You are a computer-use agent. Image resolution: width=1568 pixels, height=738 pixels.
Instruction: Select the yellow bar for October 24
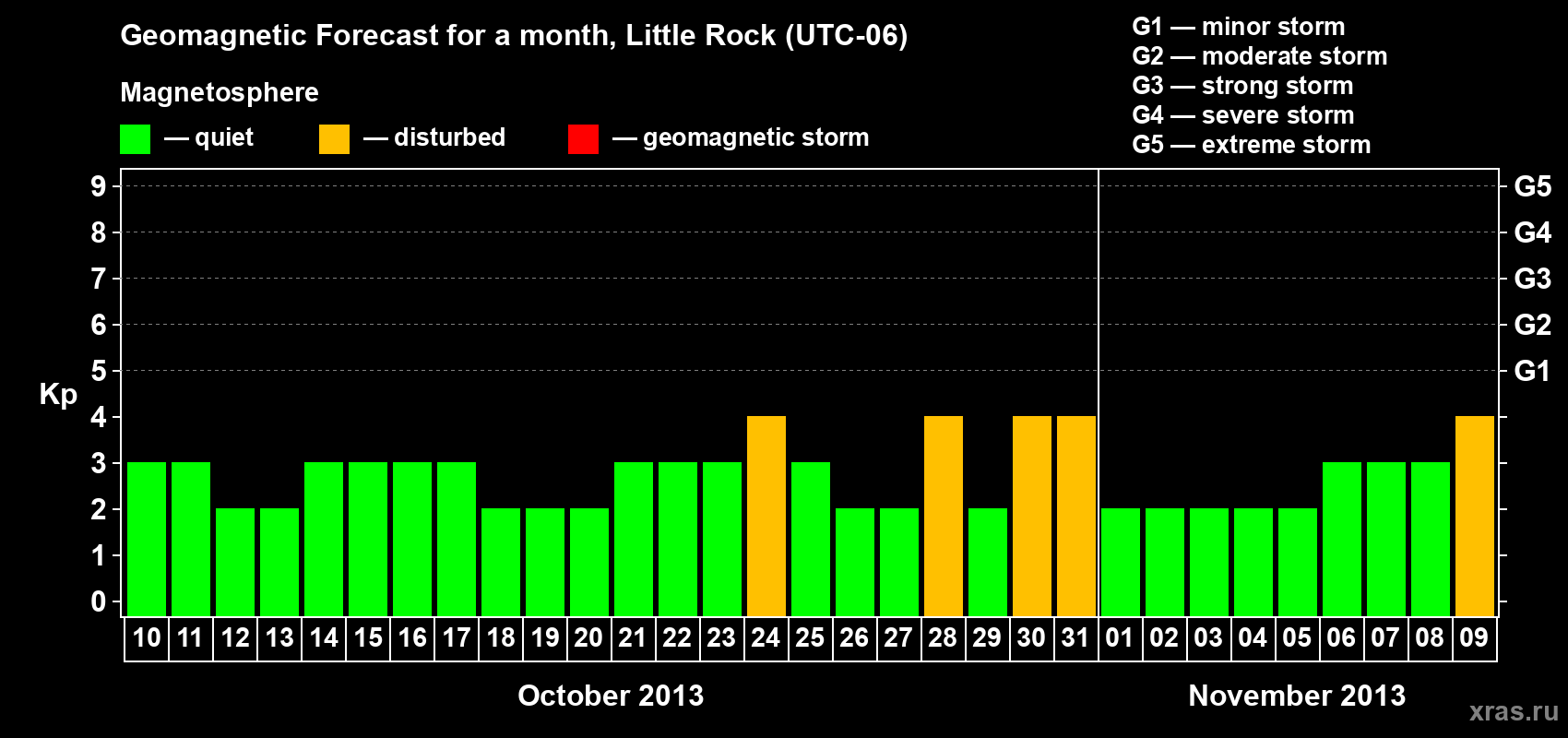(766, 516)
